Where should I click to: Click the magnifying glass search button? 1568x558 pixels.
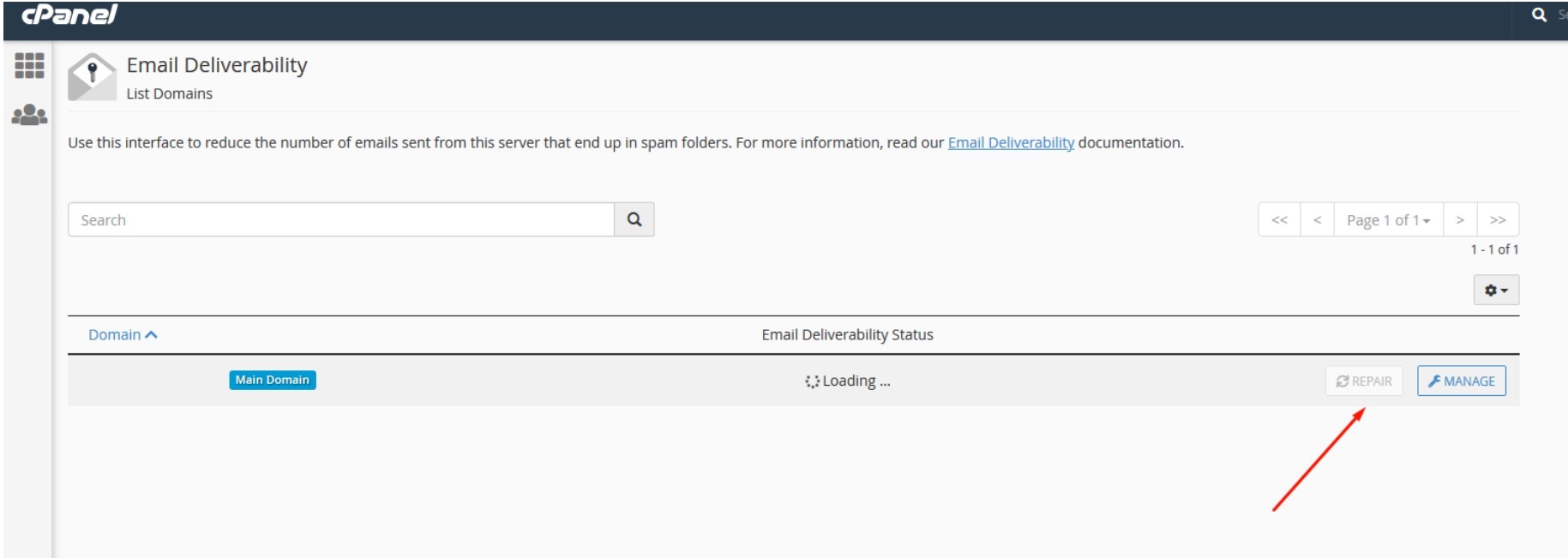[634, 219]
